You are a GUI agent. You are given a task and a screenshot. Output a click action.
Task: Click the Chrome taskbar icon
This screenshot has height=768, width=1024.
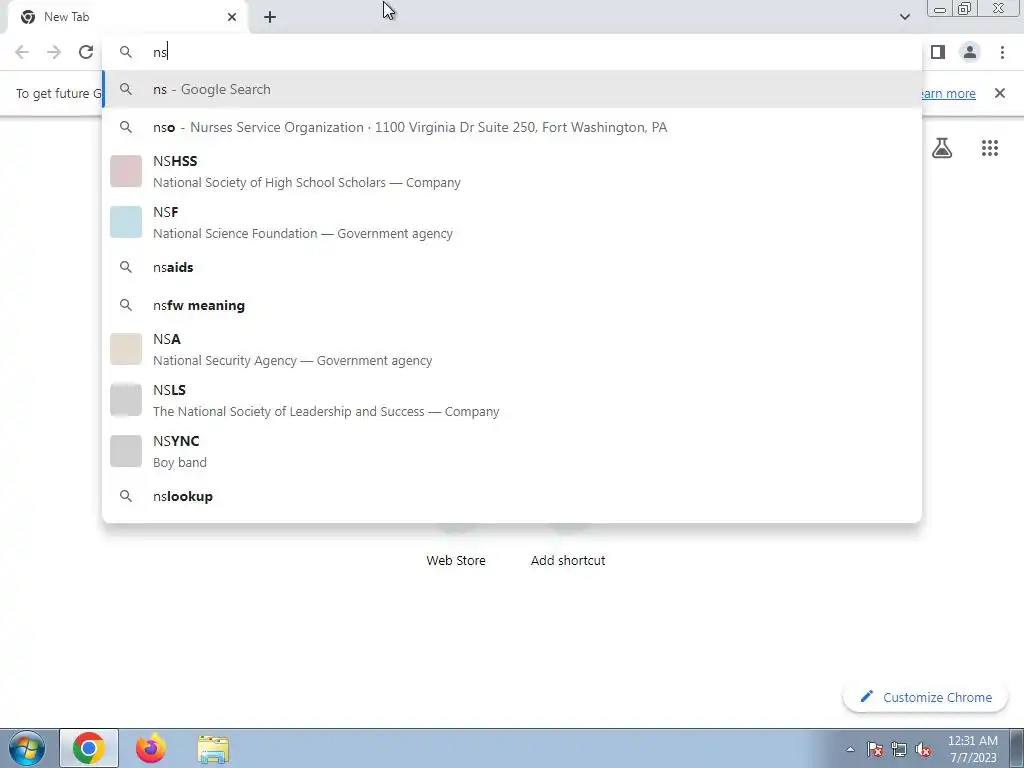click(89, 748)
